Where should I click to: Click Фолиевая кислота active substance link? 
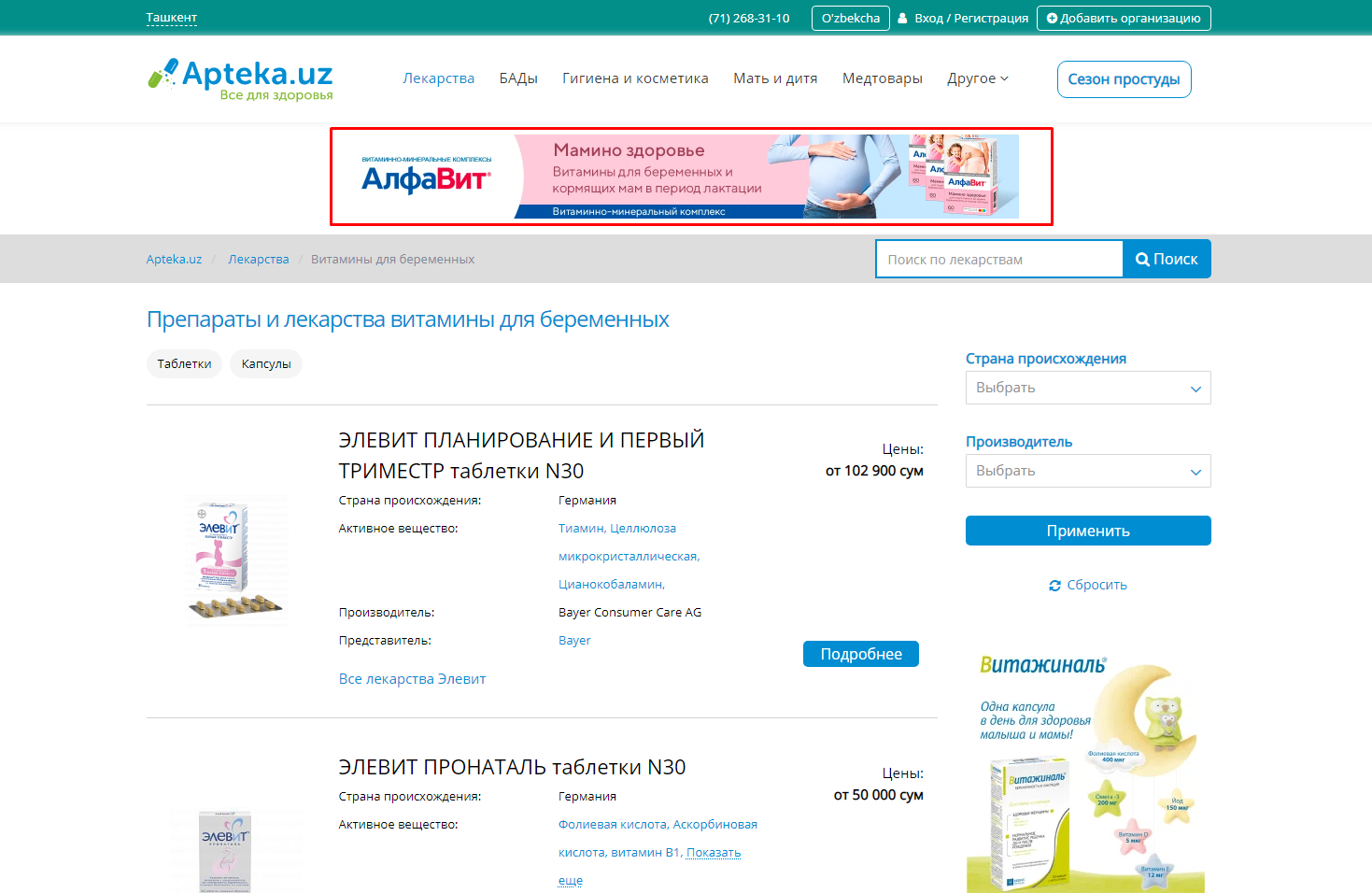tap(613, 825)
